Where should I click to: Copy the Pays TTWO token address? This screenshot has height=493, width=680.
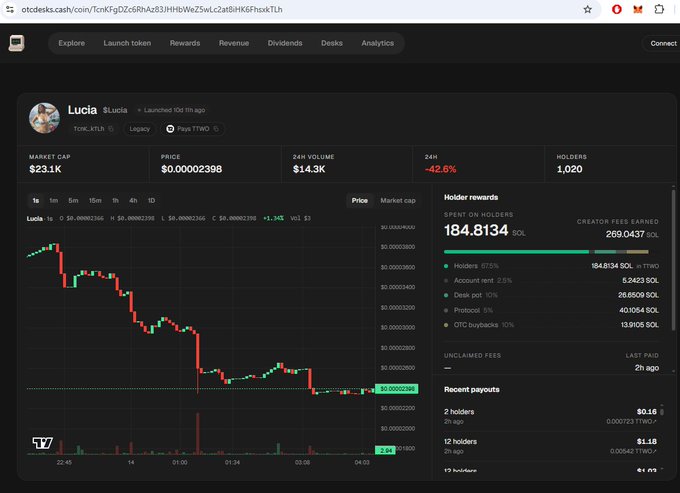click(x=216, y=129)
